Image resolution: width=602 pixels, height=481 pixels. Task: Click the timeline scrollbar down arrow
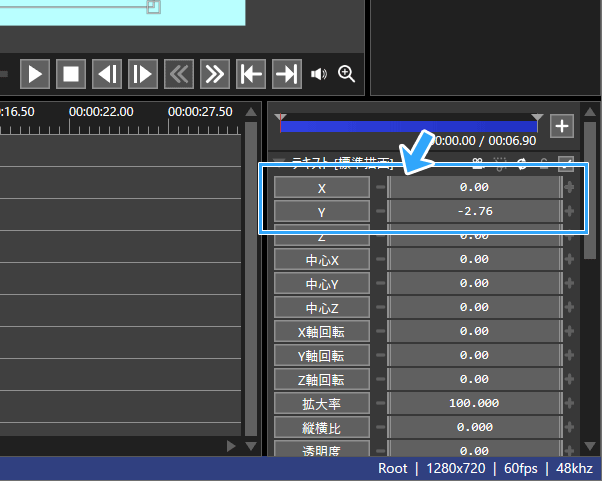pyautogui.click(x=251, y=446)
